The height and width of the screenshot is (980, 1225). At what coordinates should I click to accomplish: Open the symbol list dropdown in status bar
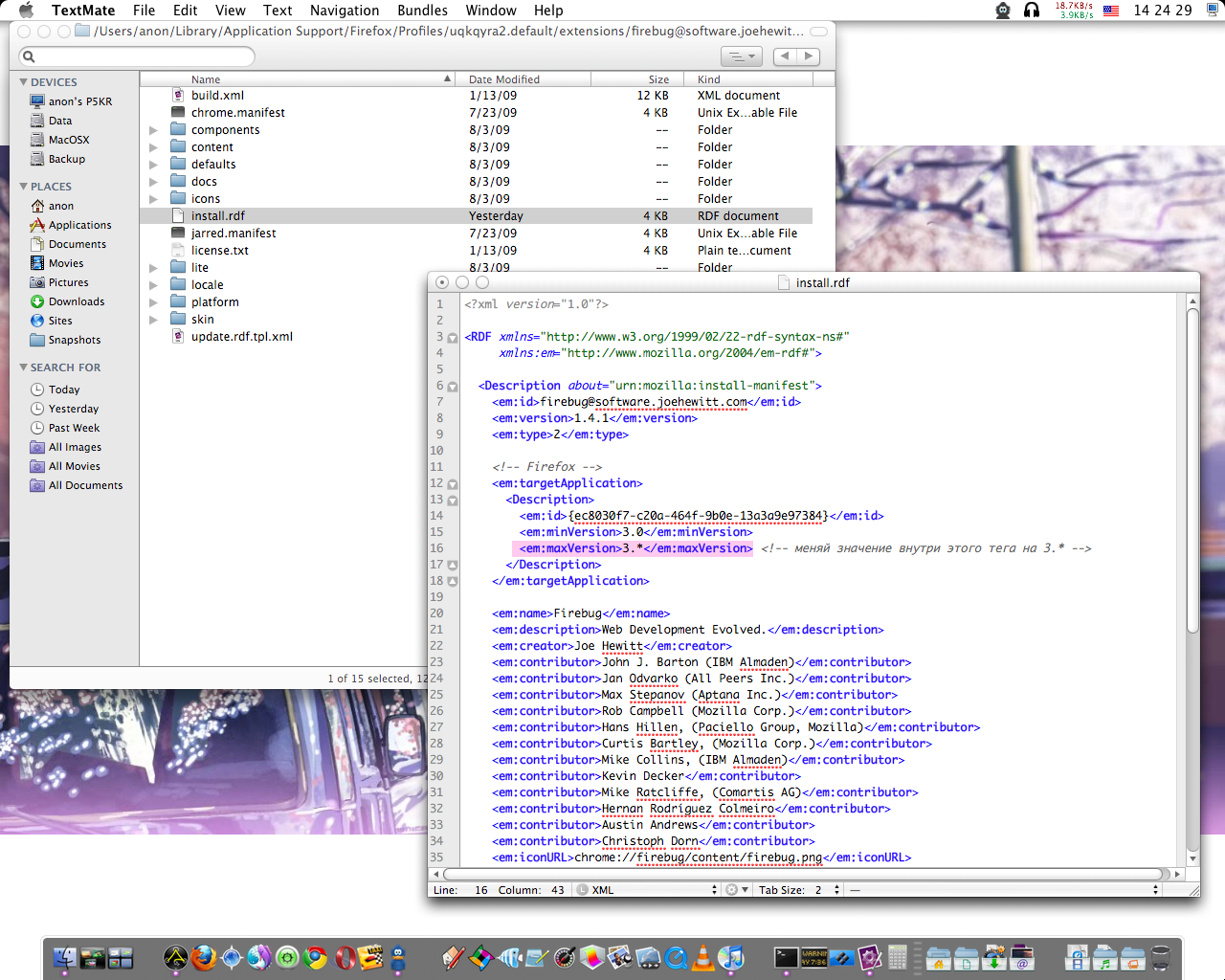click(x=1003, y=890)
